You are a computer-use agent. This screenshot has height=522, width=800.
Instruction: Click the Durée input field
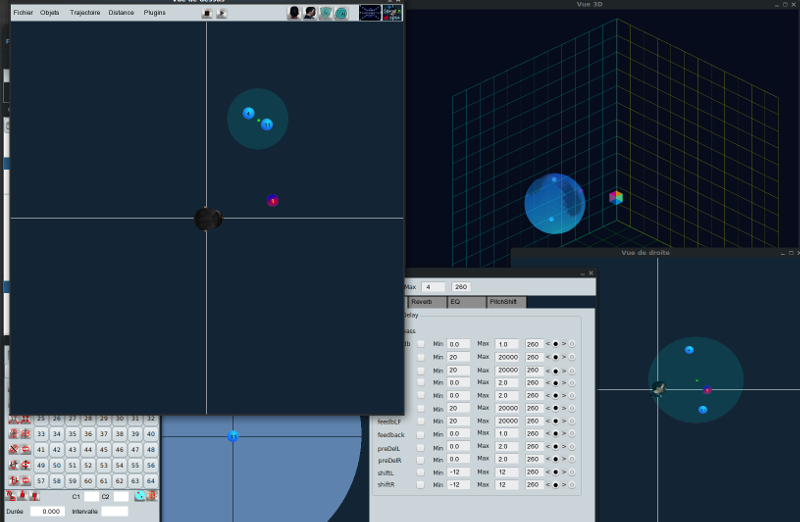[x=47, y=511]
